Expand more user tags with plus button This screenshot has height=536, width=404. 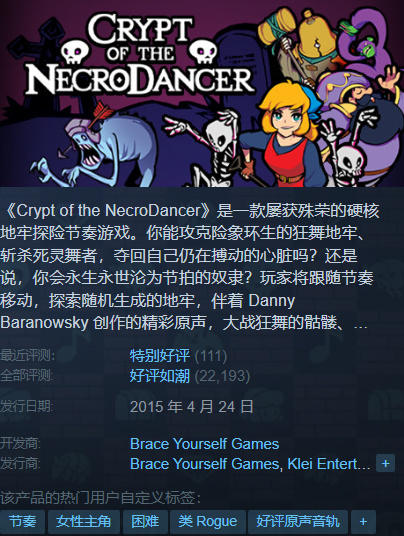(363, 522)
